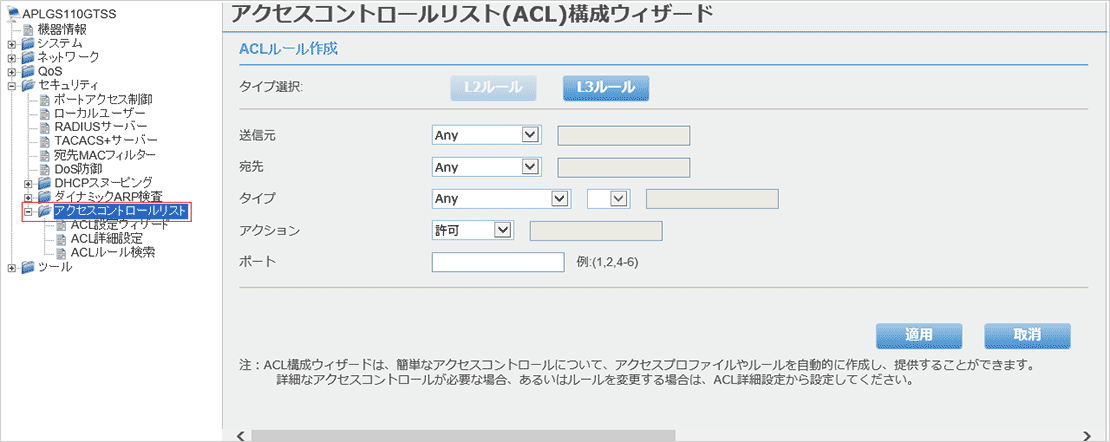Expand the ネットワーク tree node
The height and width of the screenshot is (442, 1110).
tap(11, 58)
